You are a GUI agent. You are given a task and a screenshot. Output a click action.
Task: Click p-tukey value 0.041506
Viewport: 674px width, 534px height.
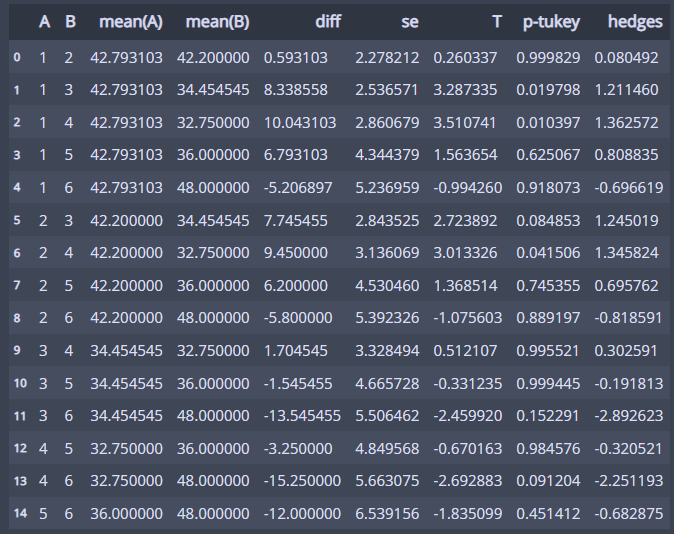coord(548,253)
